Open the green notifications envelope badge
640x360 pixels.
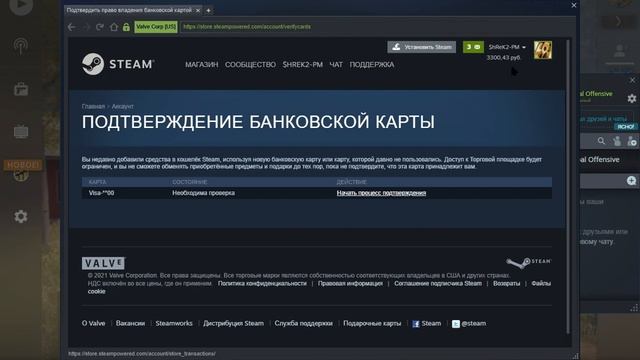click(473, 47)
